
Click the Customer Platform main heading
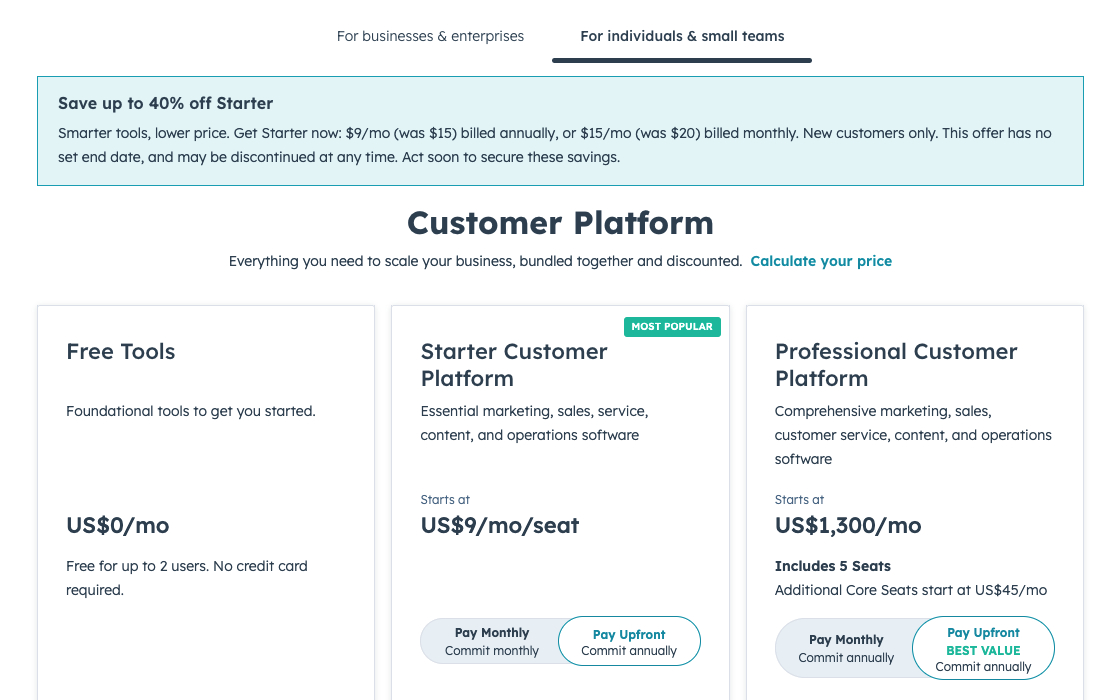click(x=560, y=222)
